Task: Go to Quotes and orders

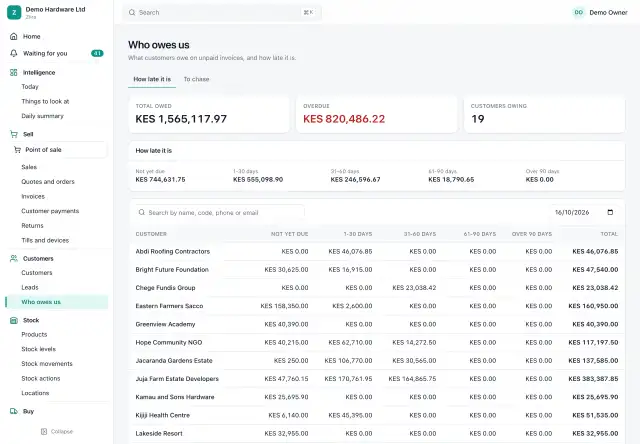Action: click(x=48, y=182)
